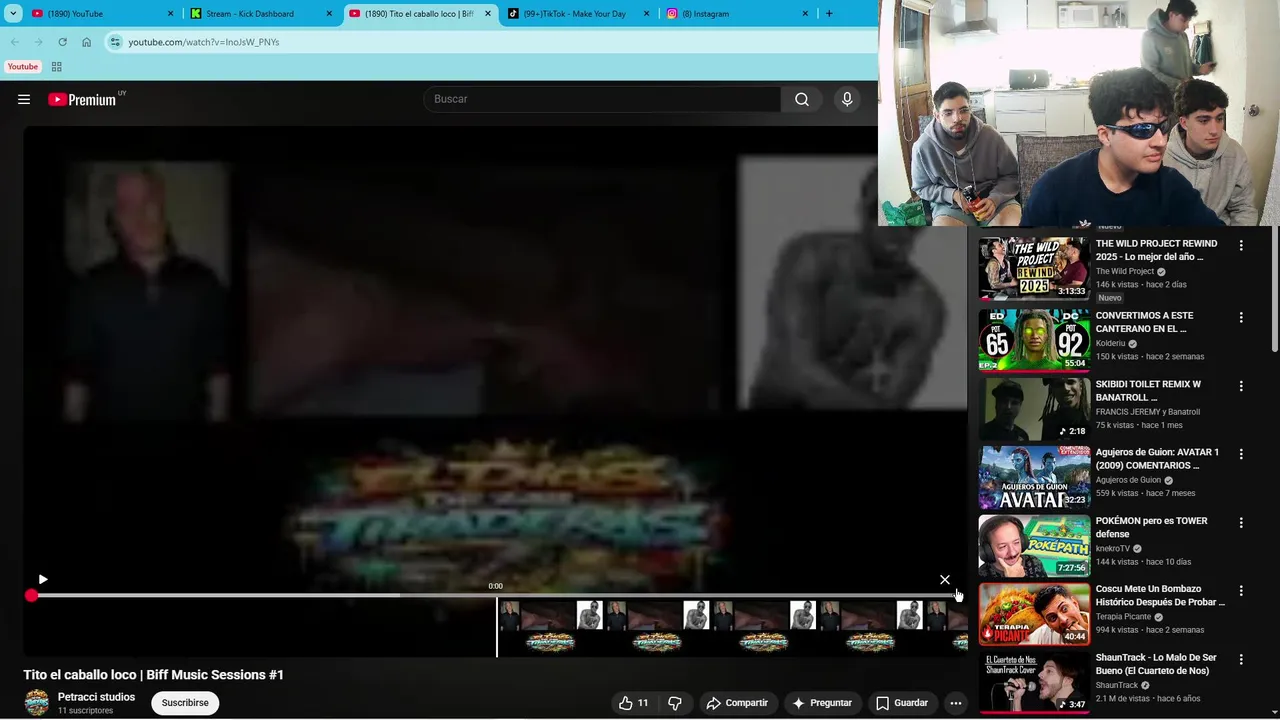Image resolution: width=1280 pixels, height=720 pixels.
Task: Open options for THE WILD PROJECT REWIND video
Action: click(1241, 245)
